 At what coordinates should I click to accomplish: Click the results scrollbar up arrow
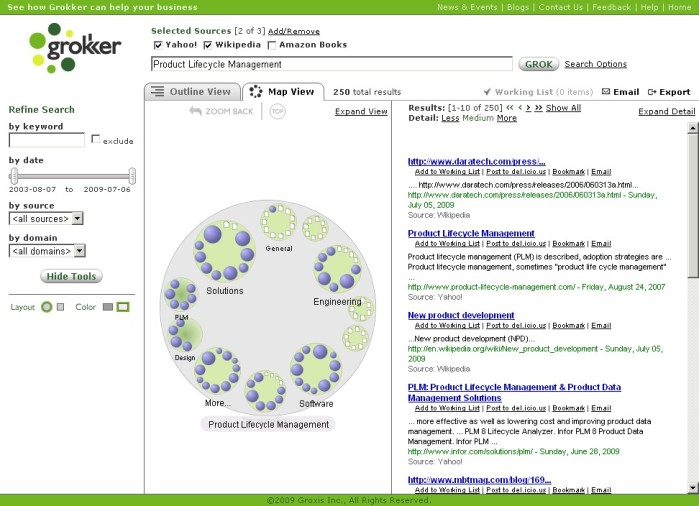[x=692, y=128]
